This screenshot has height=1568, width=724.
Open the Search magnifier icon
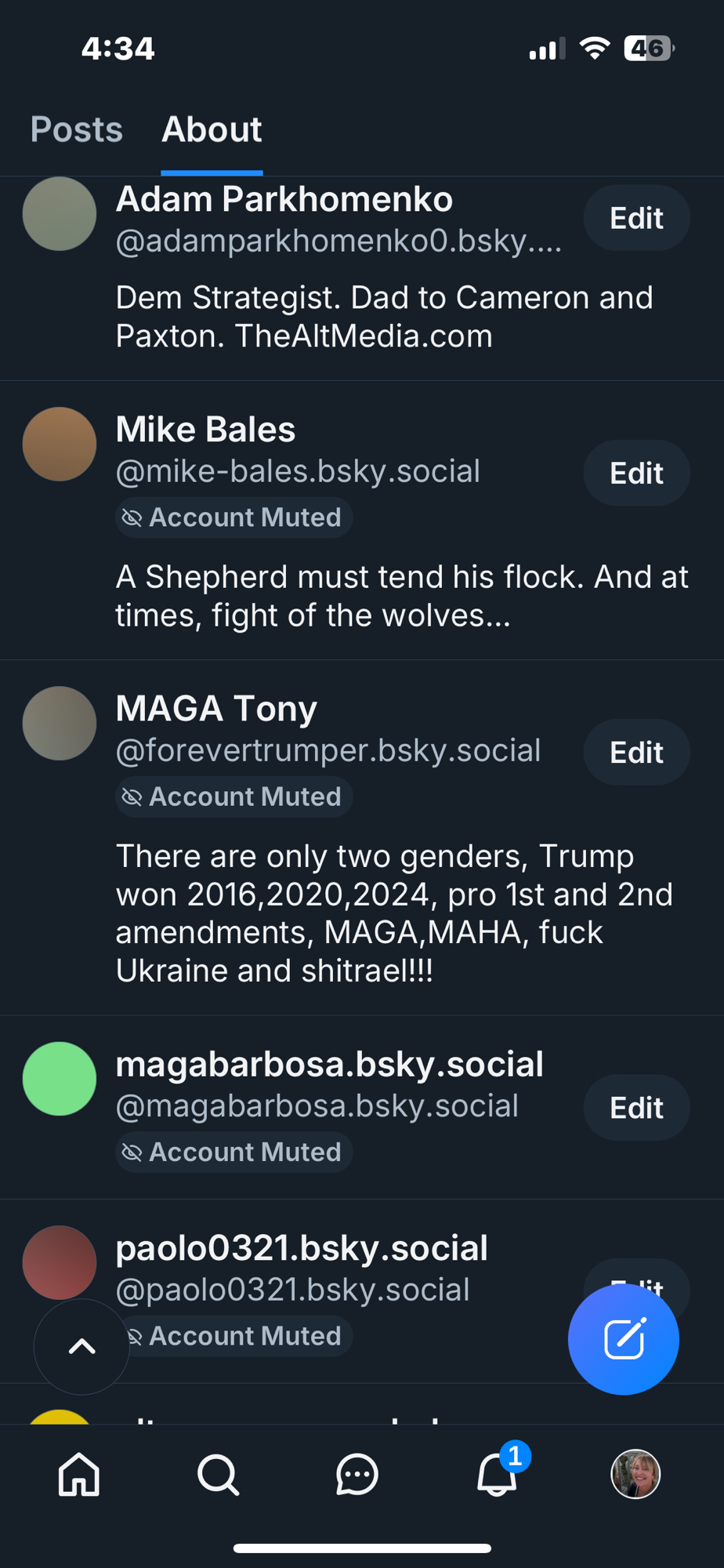pos(218,1475)
